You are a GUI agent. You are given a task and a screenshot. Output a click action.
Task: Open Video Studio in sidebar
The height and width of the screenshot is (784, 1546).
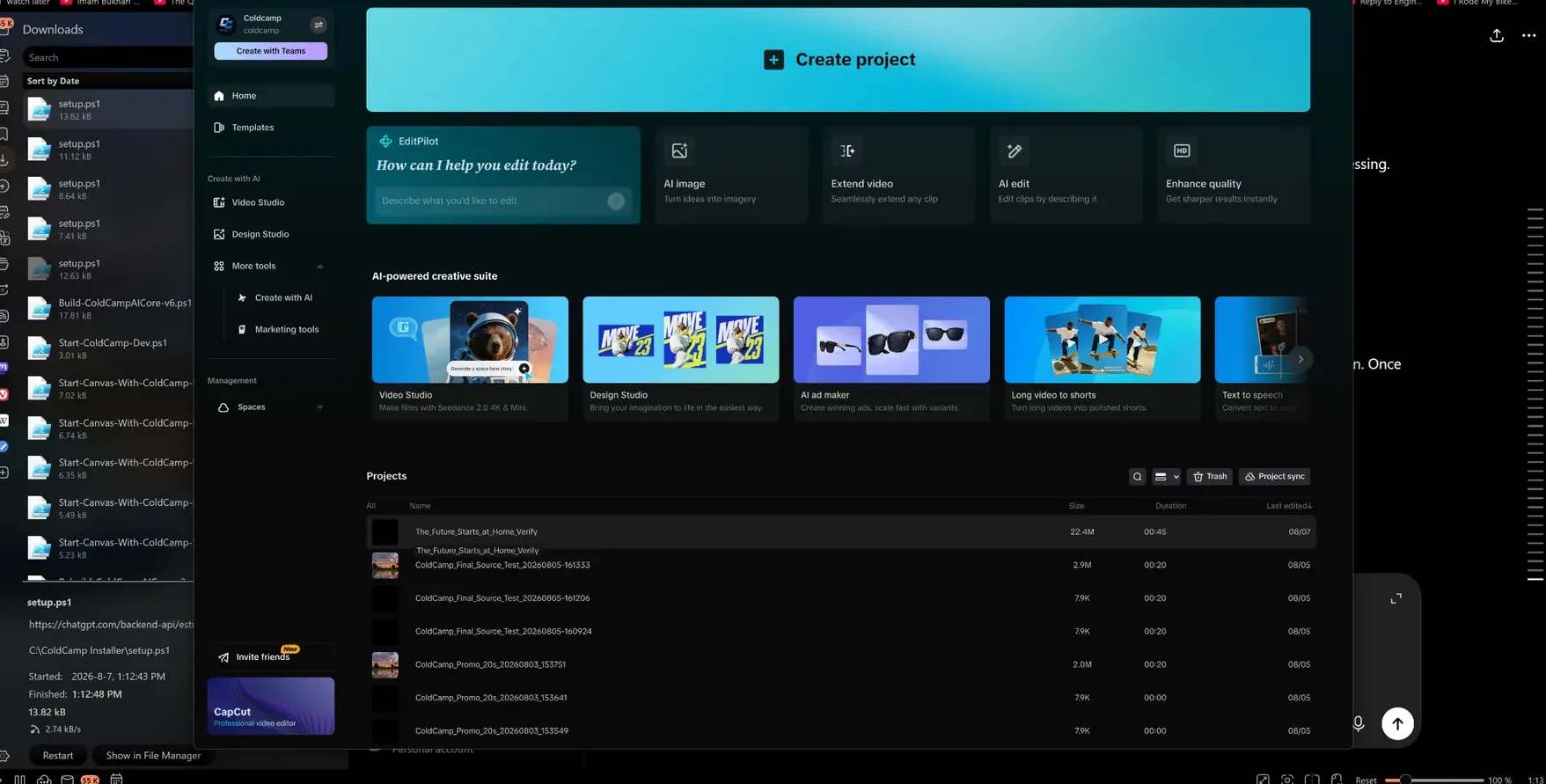tap(271, 202)
